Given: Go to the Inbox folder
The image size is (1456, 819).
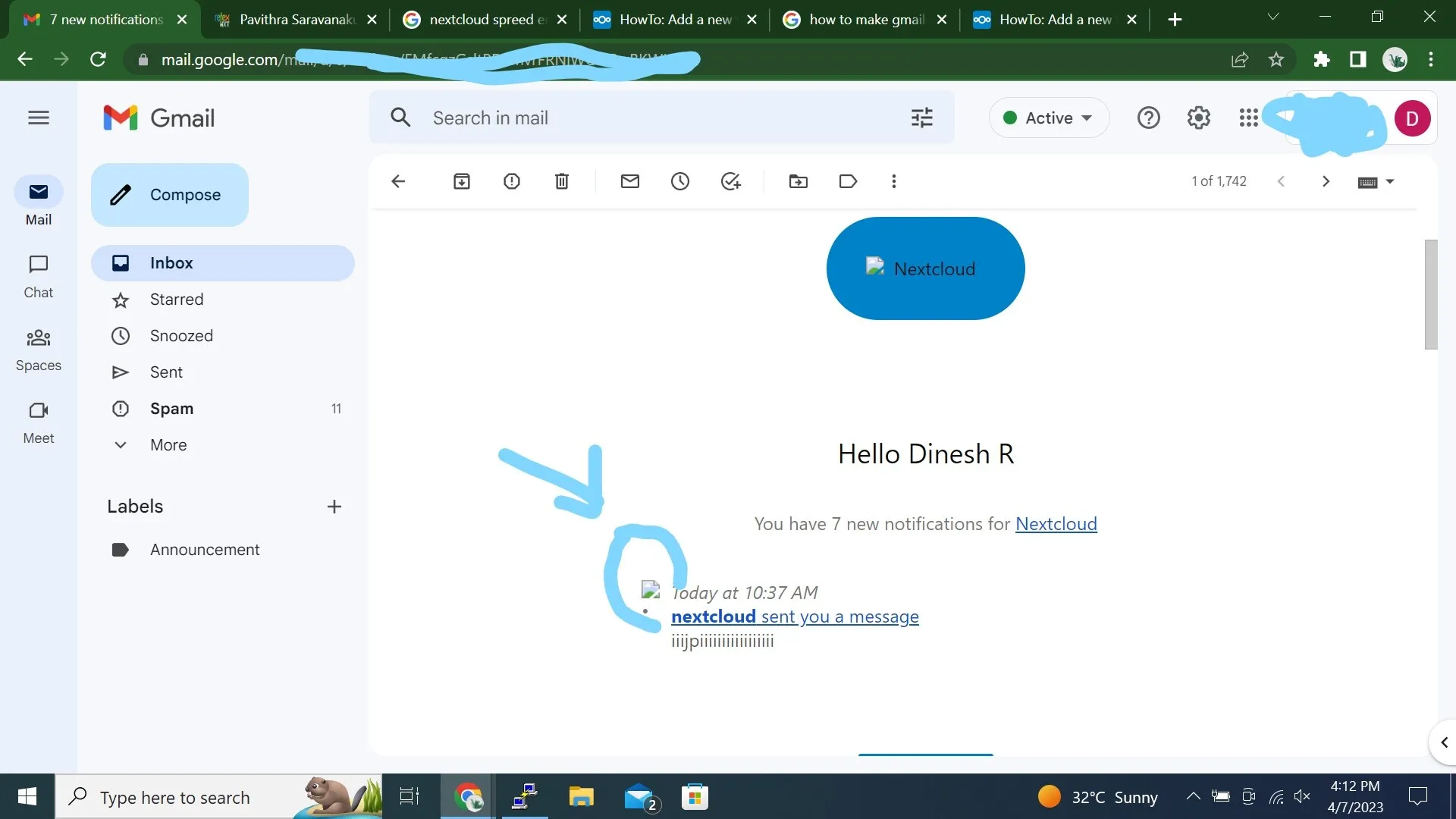Looking at the screenshot, I should click(223, 263).
